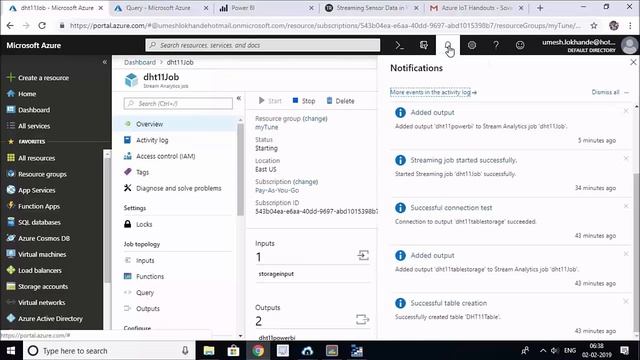
Task: Open Tags in the resource menu
Action: (x=142, y=172)
